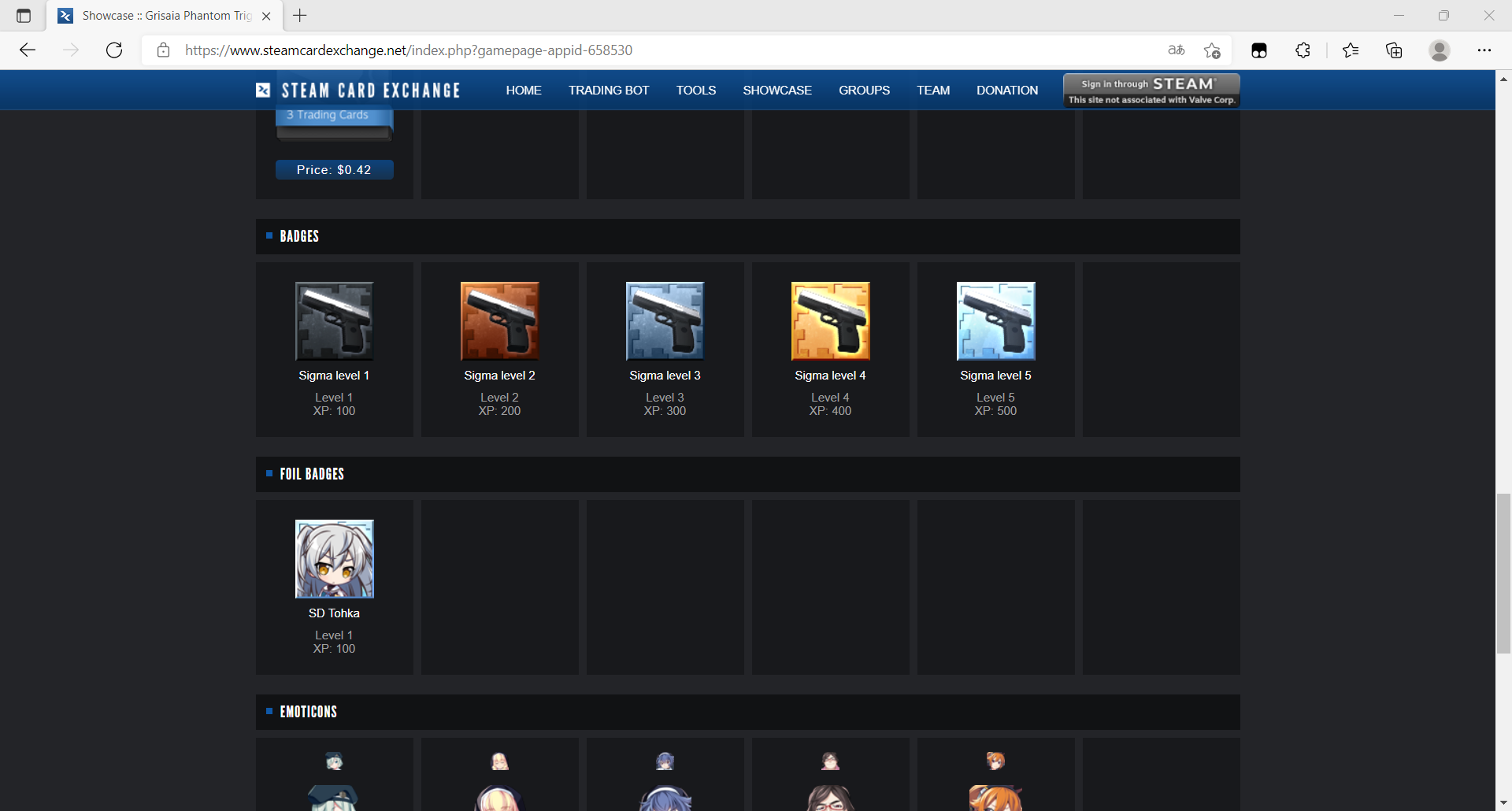1512x811 pixels.
Task: Add this page to favorites star
Action: click(1212, 50)
